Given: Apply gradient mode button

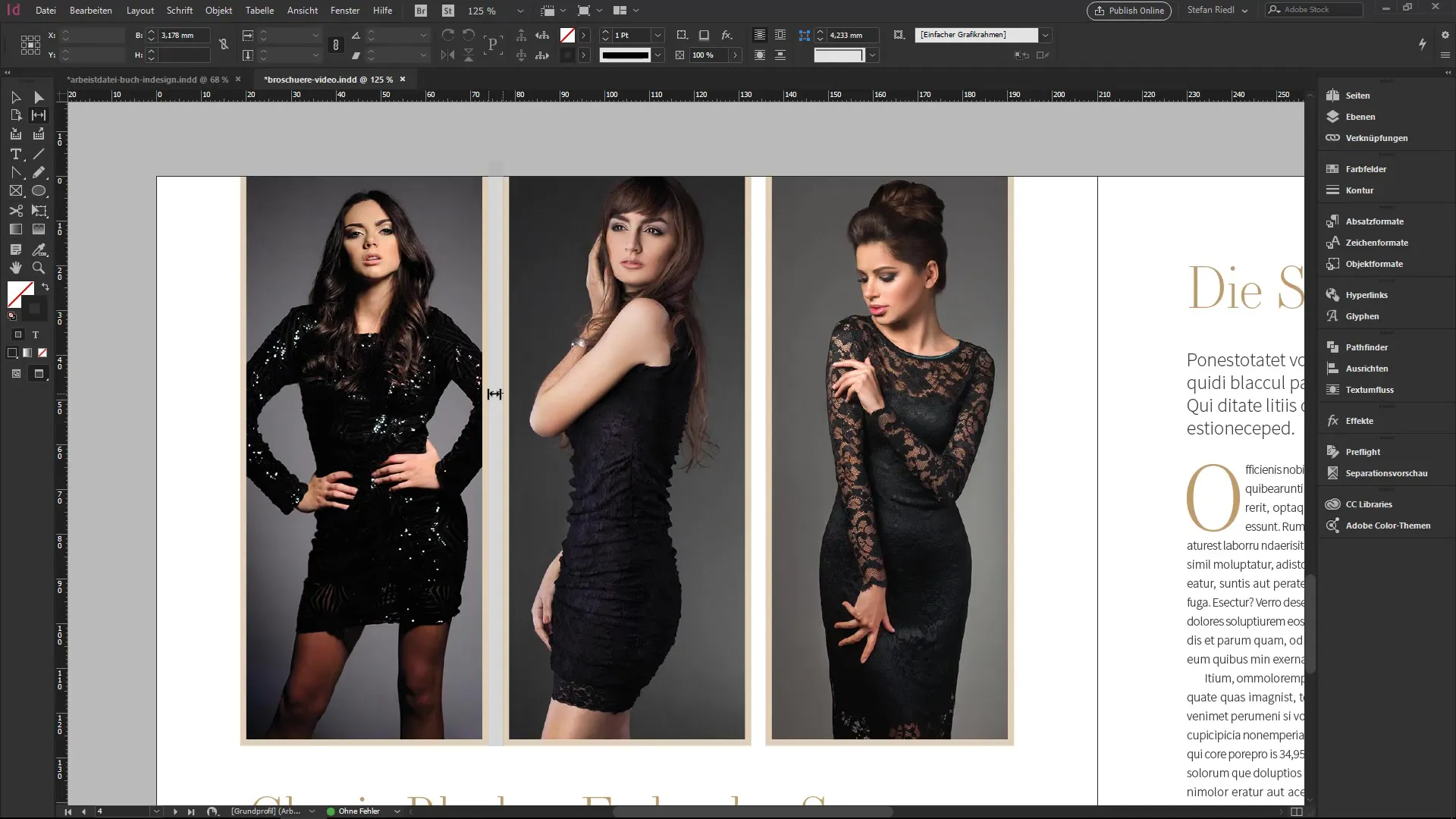Looking at the screenshot, I should tap(27, 353).
